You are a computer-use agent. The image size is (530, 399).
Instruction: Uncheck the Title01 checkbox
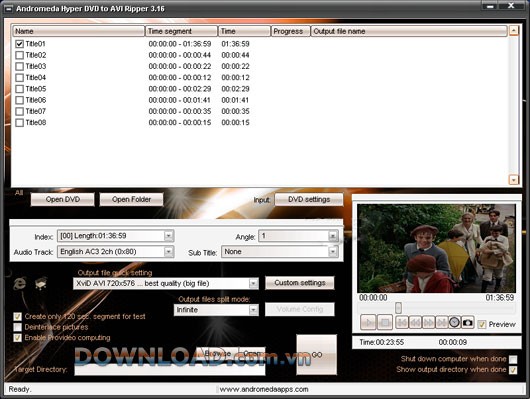[20, 44]
